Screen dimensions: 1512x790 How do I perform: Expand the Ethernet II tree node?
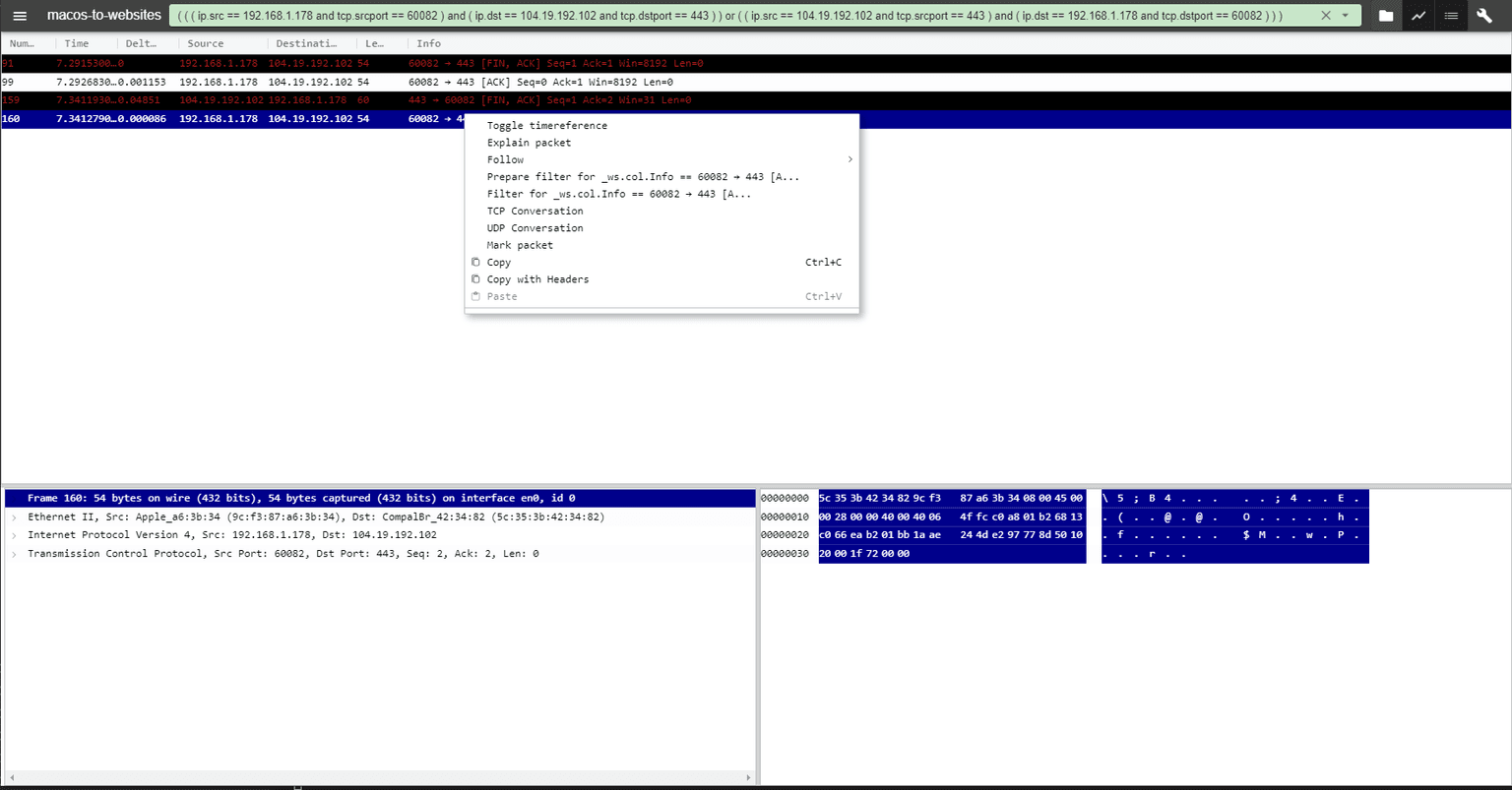(14, 517)
